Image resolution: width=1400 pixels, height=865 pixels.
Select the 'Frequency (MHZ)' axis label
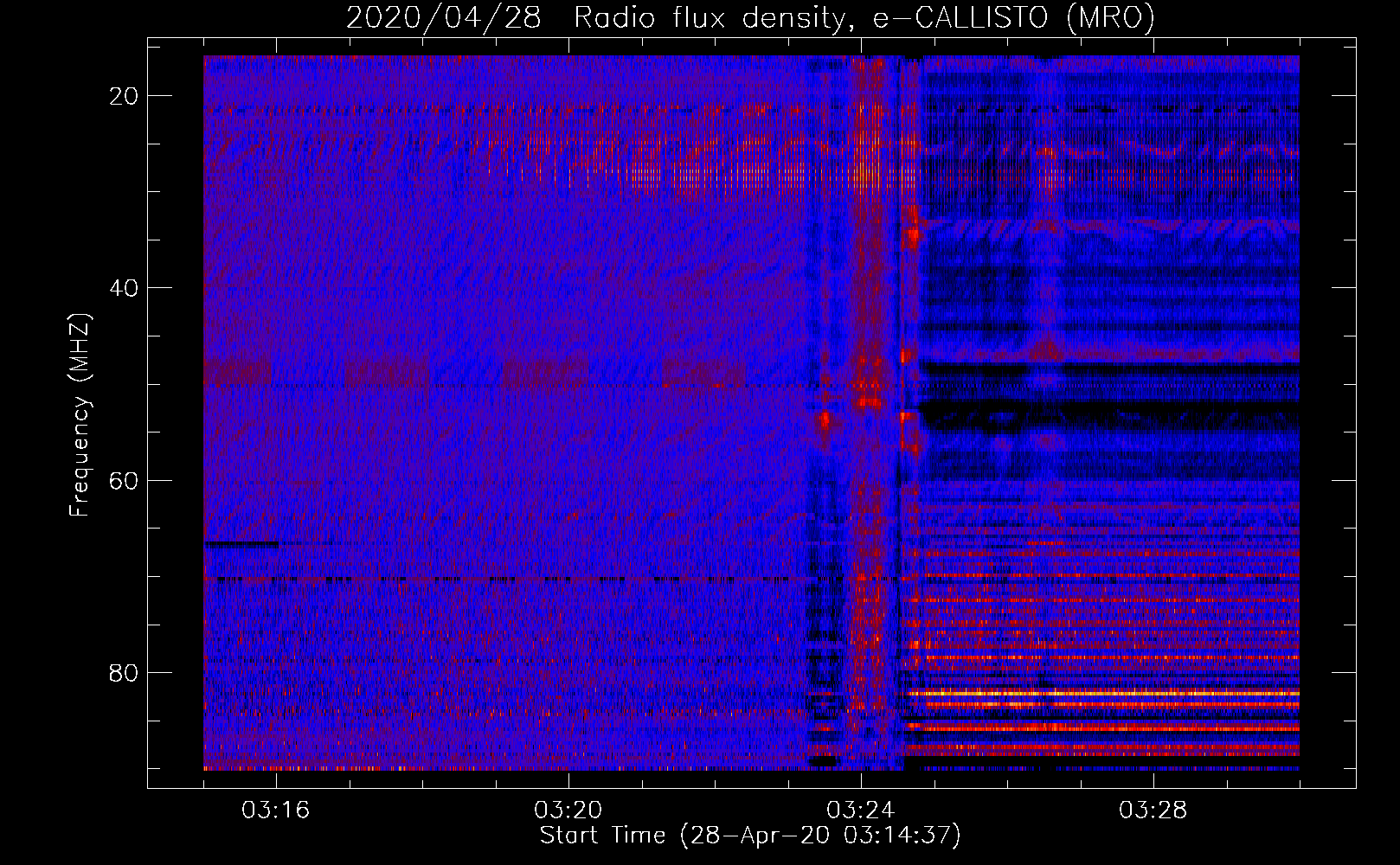80,415
